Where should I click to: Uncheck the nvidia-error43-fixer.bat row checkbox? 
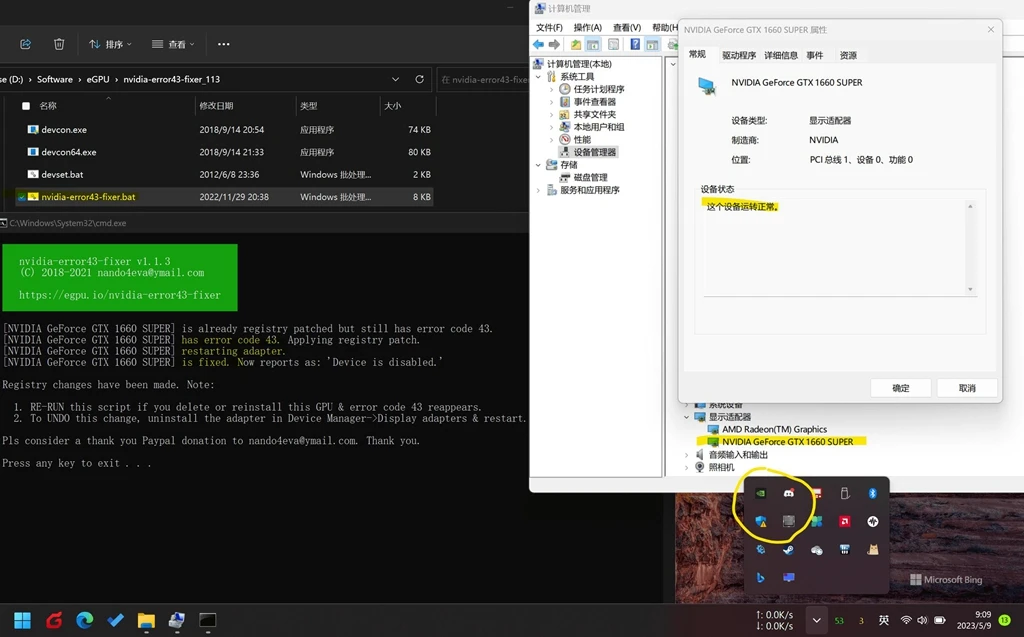(21, 197)
